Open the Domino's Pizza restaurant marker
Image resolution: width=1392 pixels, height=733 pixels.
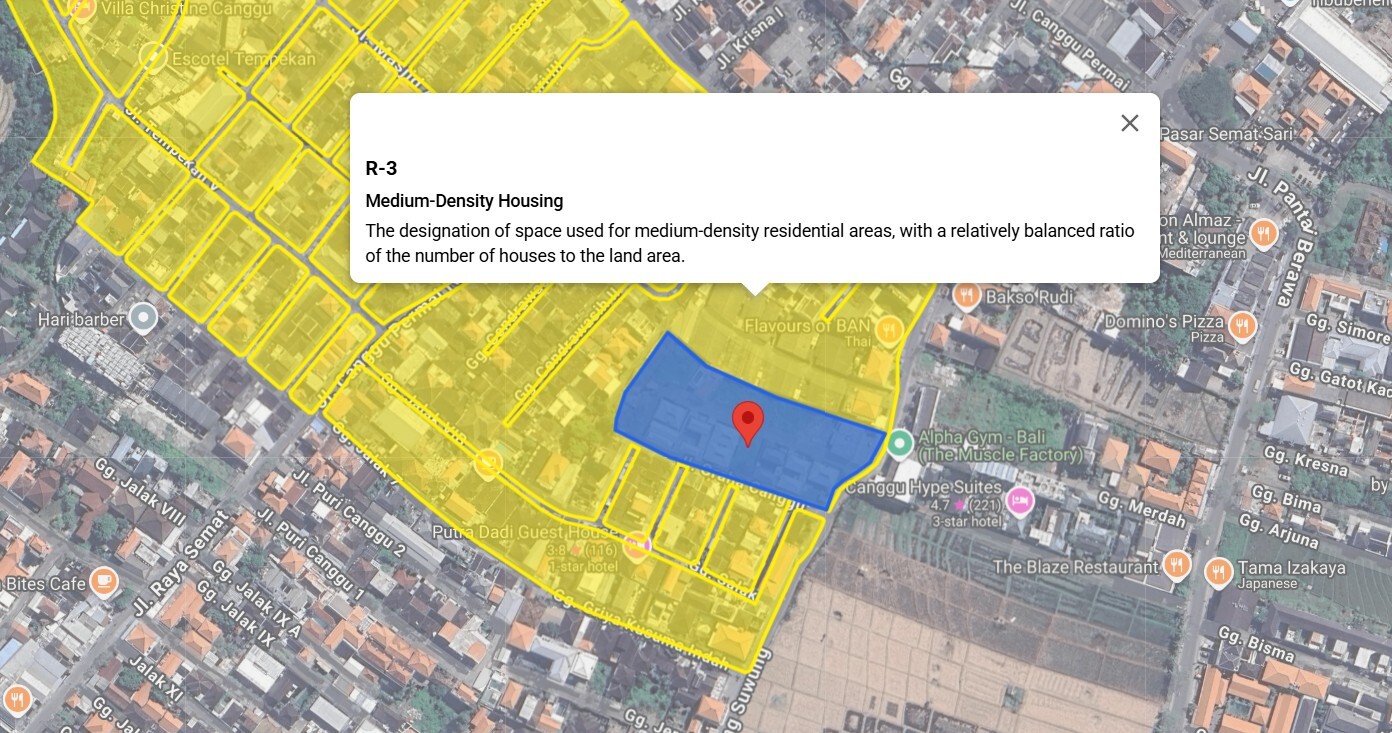pyautogui.click(x=1241, y=325)
